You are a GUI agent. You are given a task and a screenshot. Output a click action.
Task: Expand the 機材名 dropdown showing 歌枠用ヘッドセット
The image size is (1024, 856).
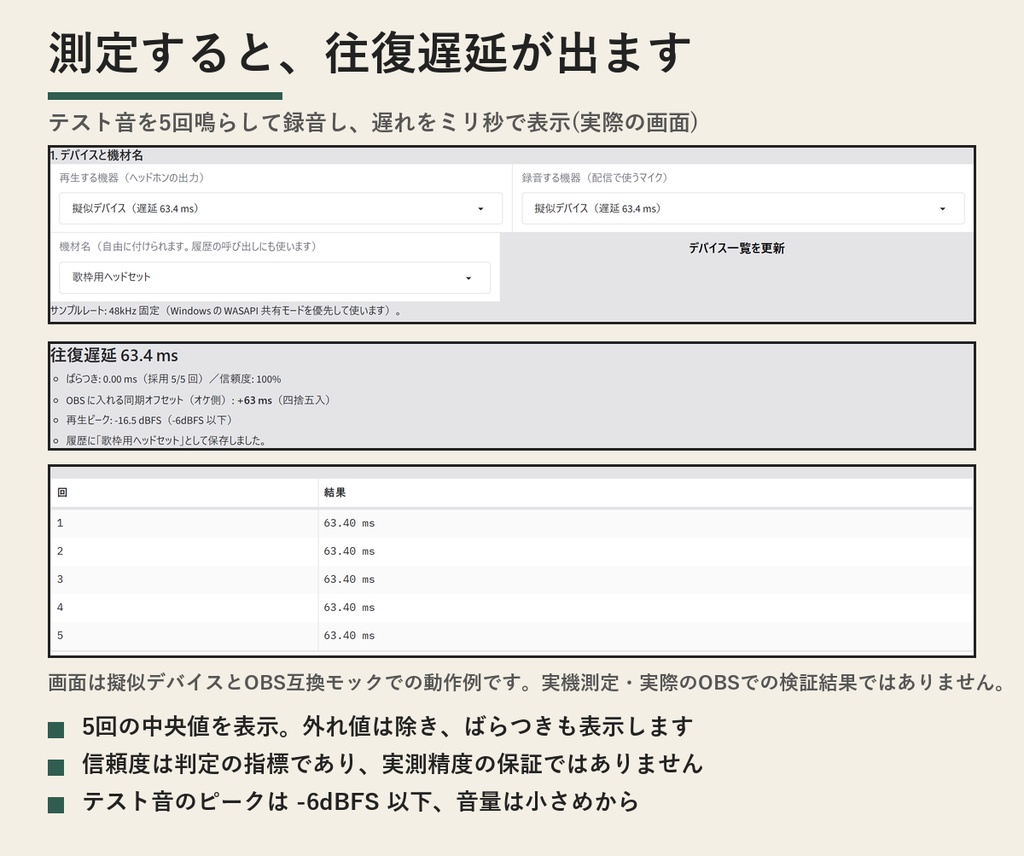tap(275, 277)
